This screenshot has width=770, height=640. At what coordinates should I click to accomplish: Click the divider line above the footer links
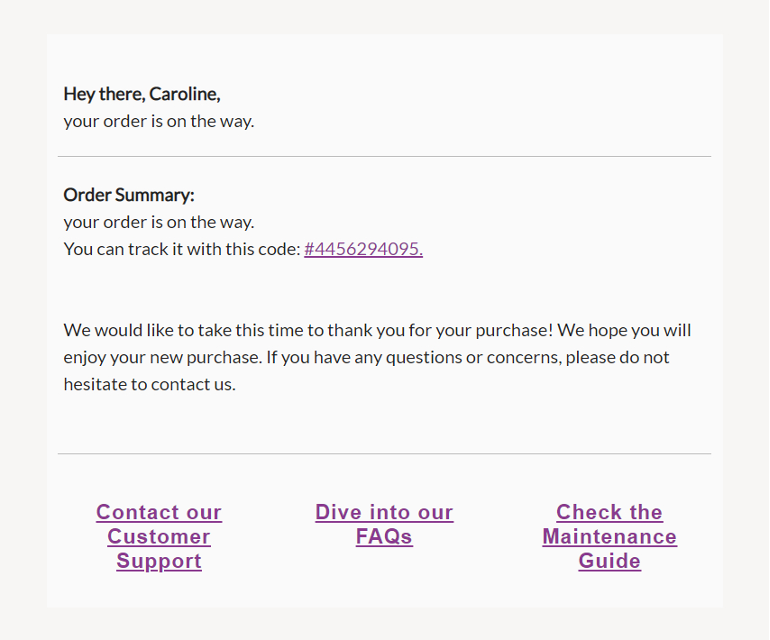tap(385, 454)
